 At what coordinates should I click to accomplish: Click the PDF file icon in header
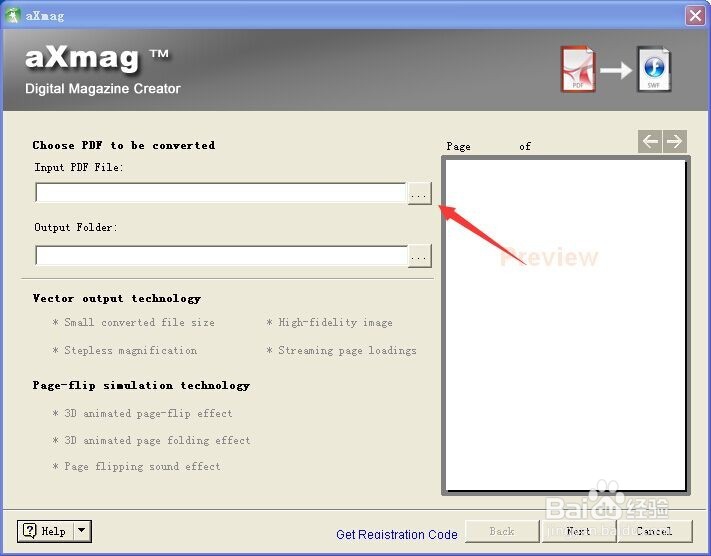[578, 69]
